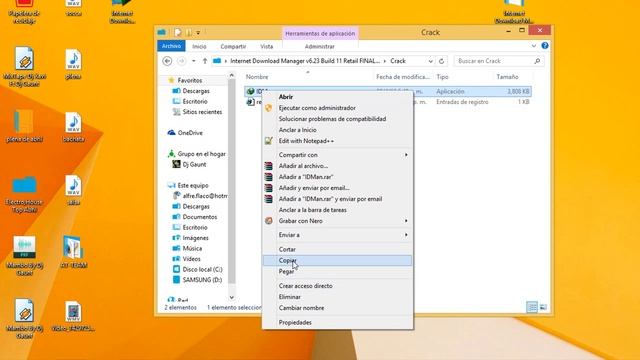Open the Administrar tab

pos(320,47)
